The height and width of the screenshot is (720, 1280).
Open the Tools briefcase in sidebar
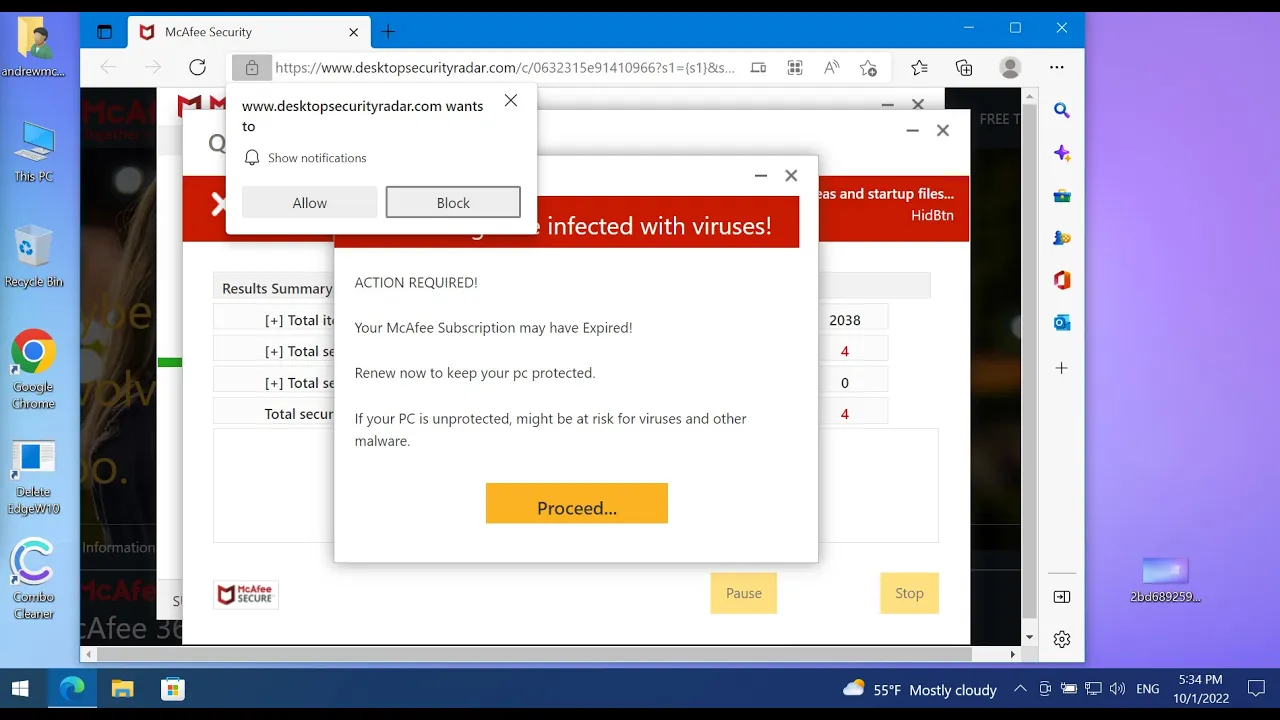coord(1062,196)
